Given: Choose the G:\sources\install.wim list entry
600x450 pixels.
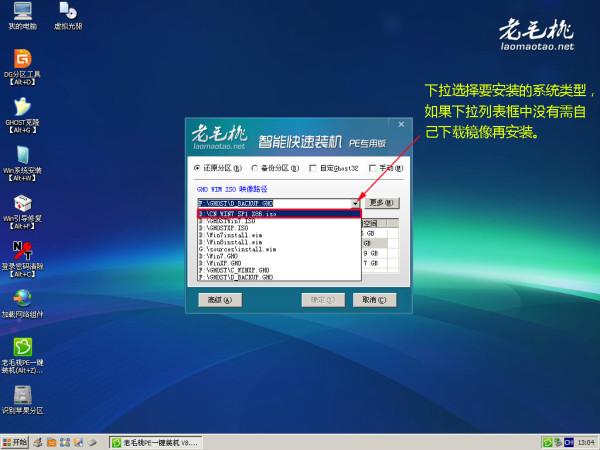Looking at the screenshot, I should click(279, 249).
